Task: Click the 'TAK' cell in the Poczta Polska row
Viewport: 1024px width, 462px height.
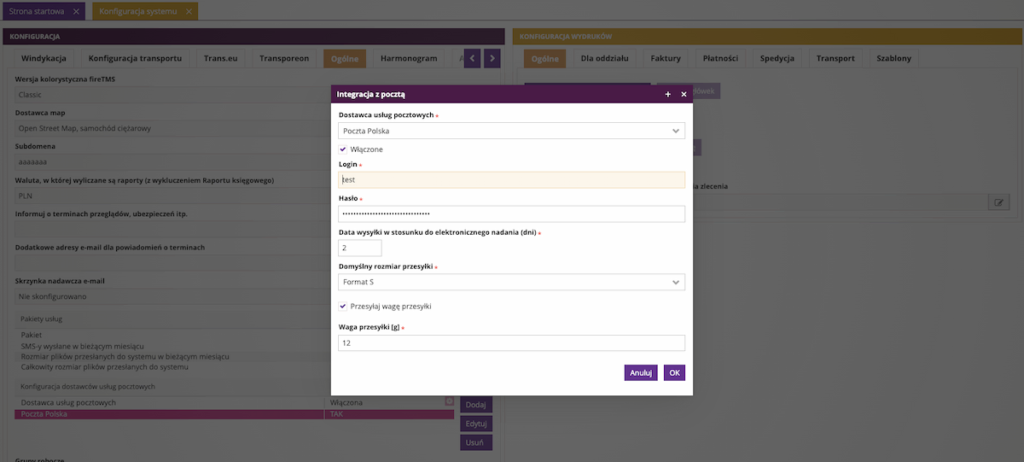Action: click(389, 414)
